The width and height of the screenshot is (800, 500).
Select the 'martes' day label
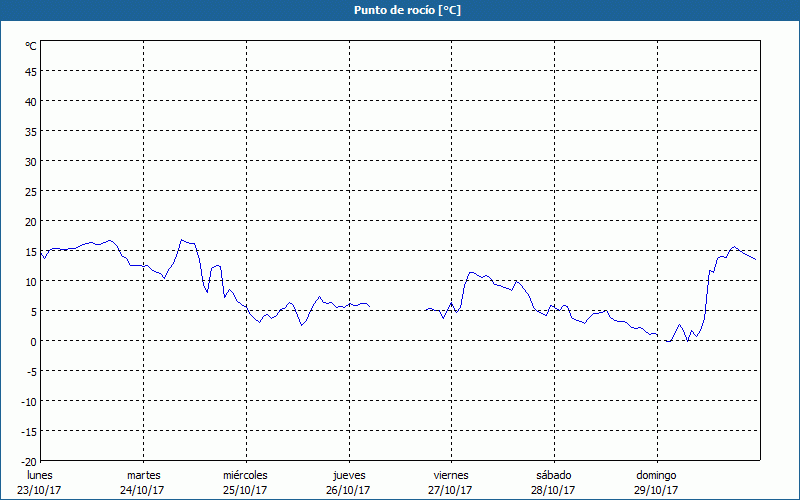tap(143, 475)
